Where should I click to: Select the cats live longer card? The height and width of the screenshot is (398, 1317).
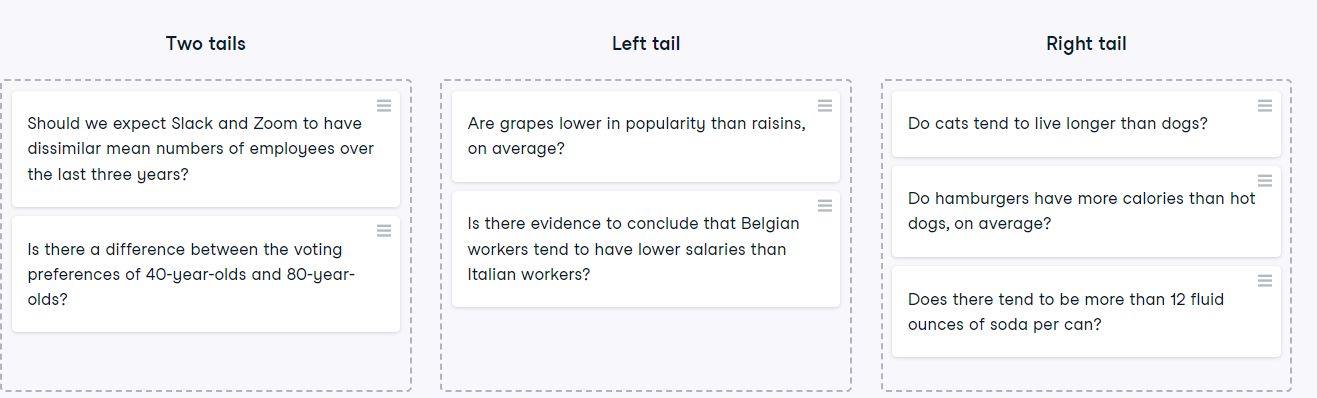click(x=1086, y=124)
